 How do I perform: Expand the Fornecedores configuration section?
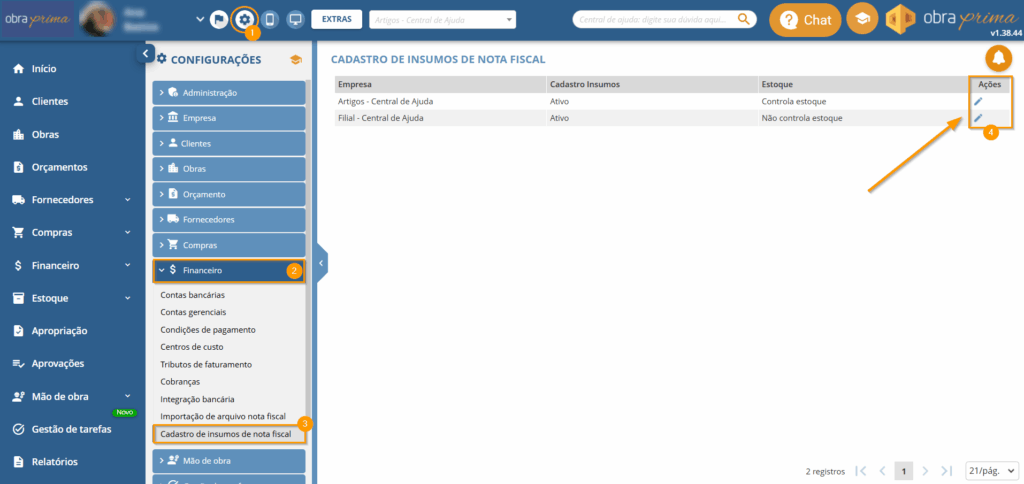(x=229, y=219)
